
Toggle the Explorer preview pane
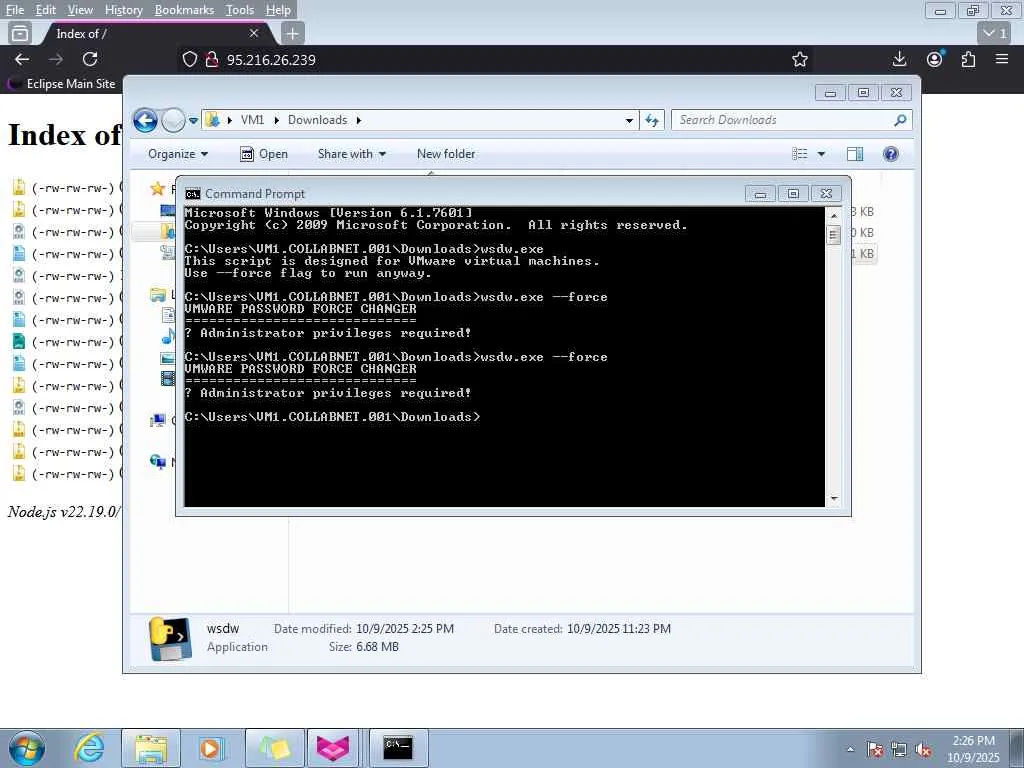tap(855, 154)
